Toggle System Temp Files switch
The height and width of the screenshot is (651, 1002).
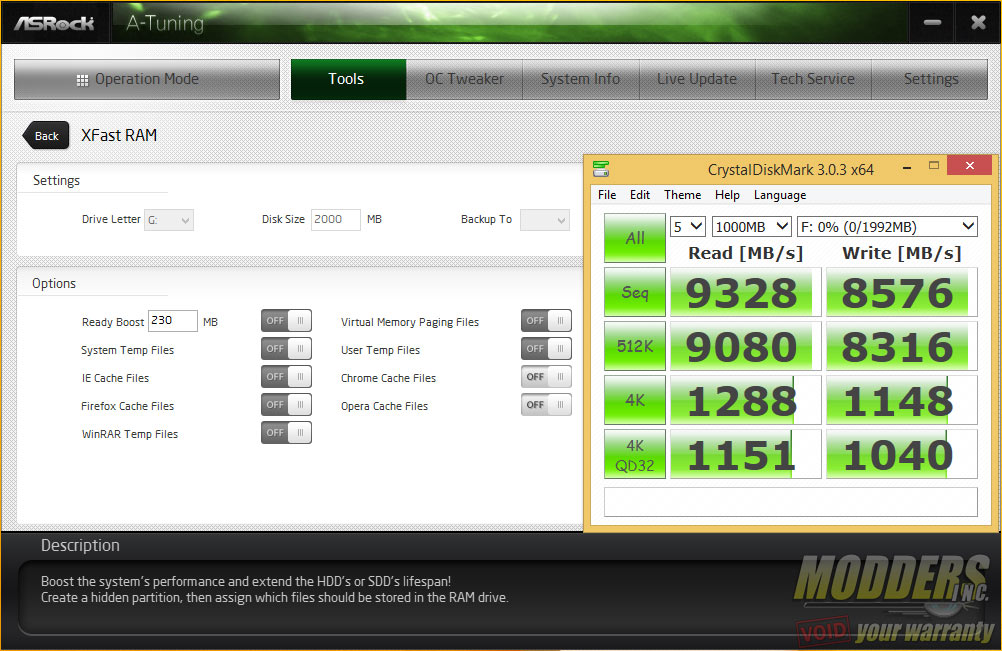coord(286,349)
